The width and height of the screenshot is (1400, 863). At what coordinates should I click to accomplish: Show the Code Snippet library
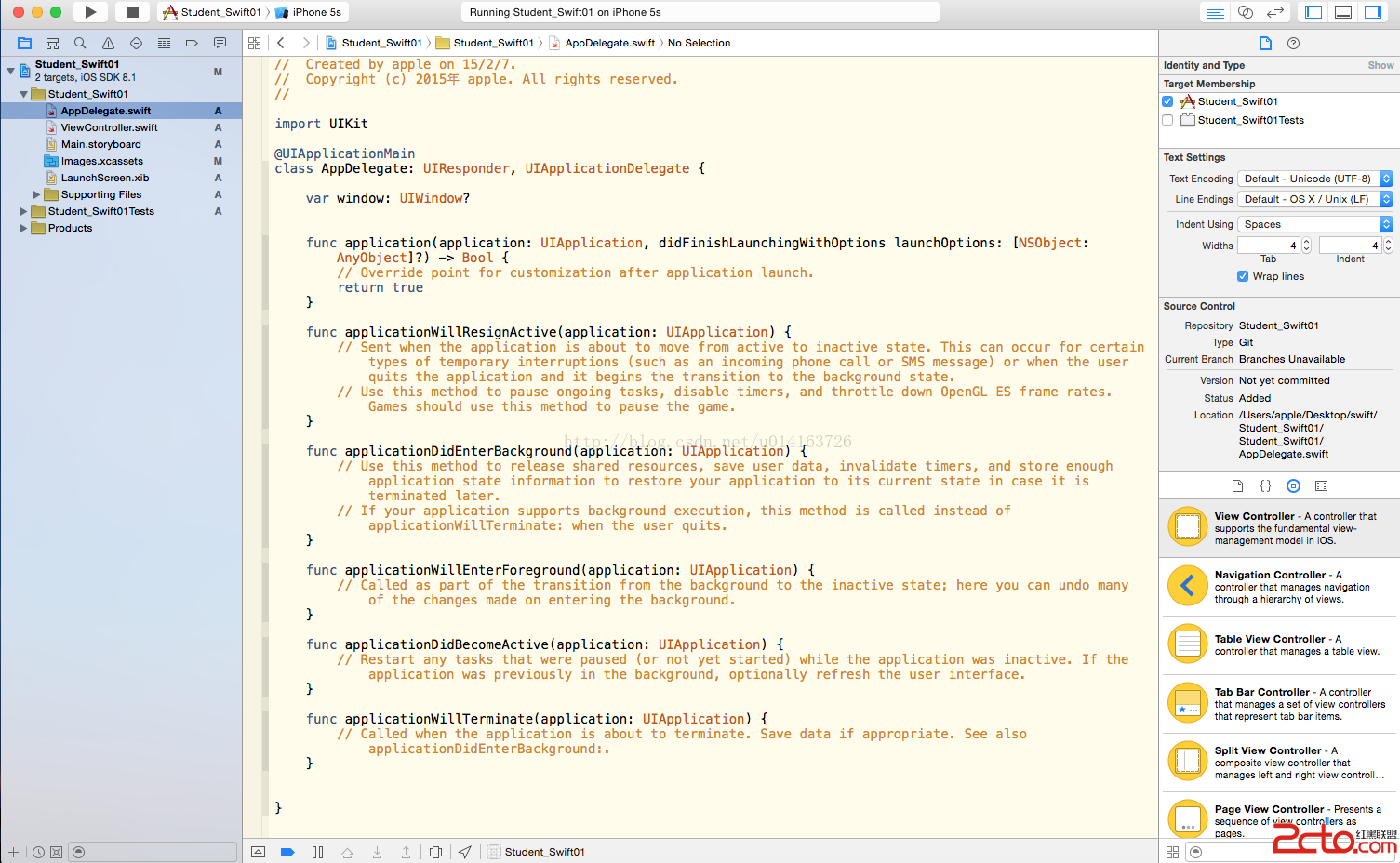(1265, 485)
